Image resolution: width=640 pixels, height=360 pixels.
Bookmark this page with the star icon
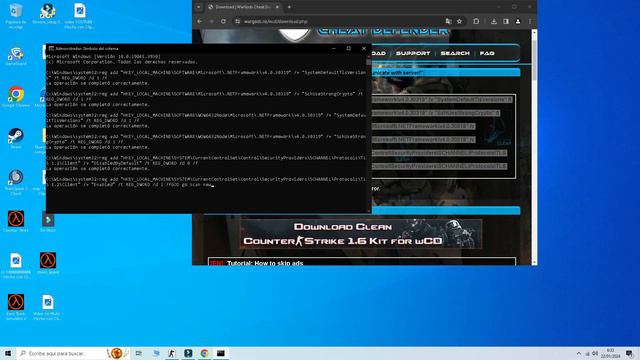[x=459, y=21]
